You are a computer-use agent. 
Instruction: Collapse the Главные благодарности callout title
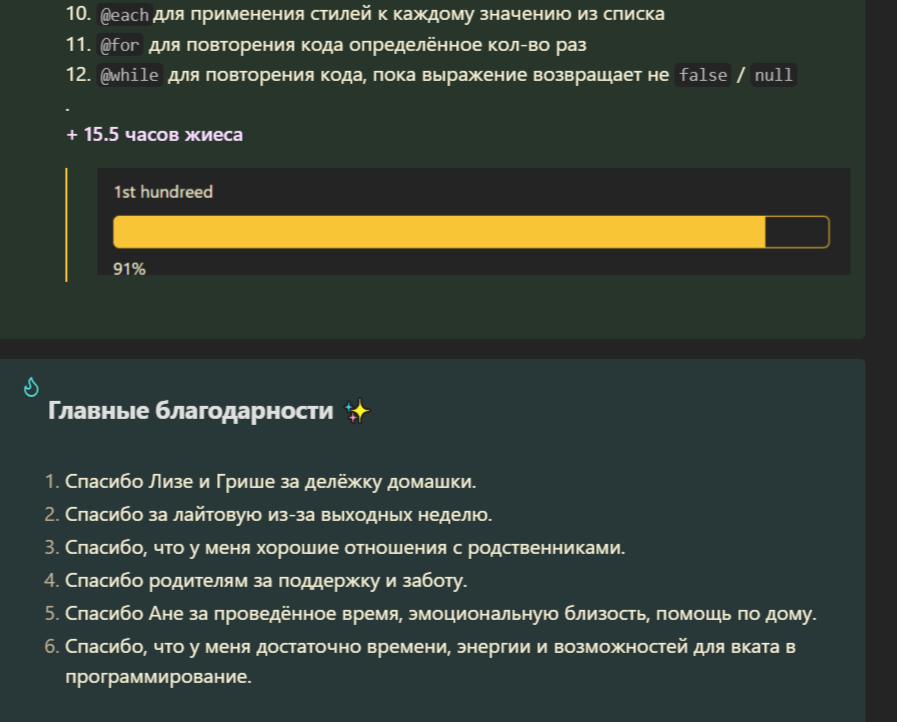point(190,411)
